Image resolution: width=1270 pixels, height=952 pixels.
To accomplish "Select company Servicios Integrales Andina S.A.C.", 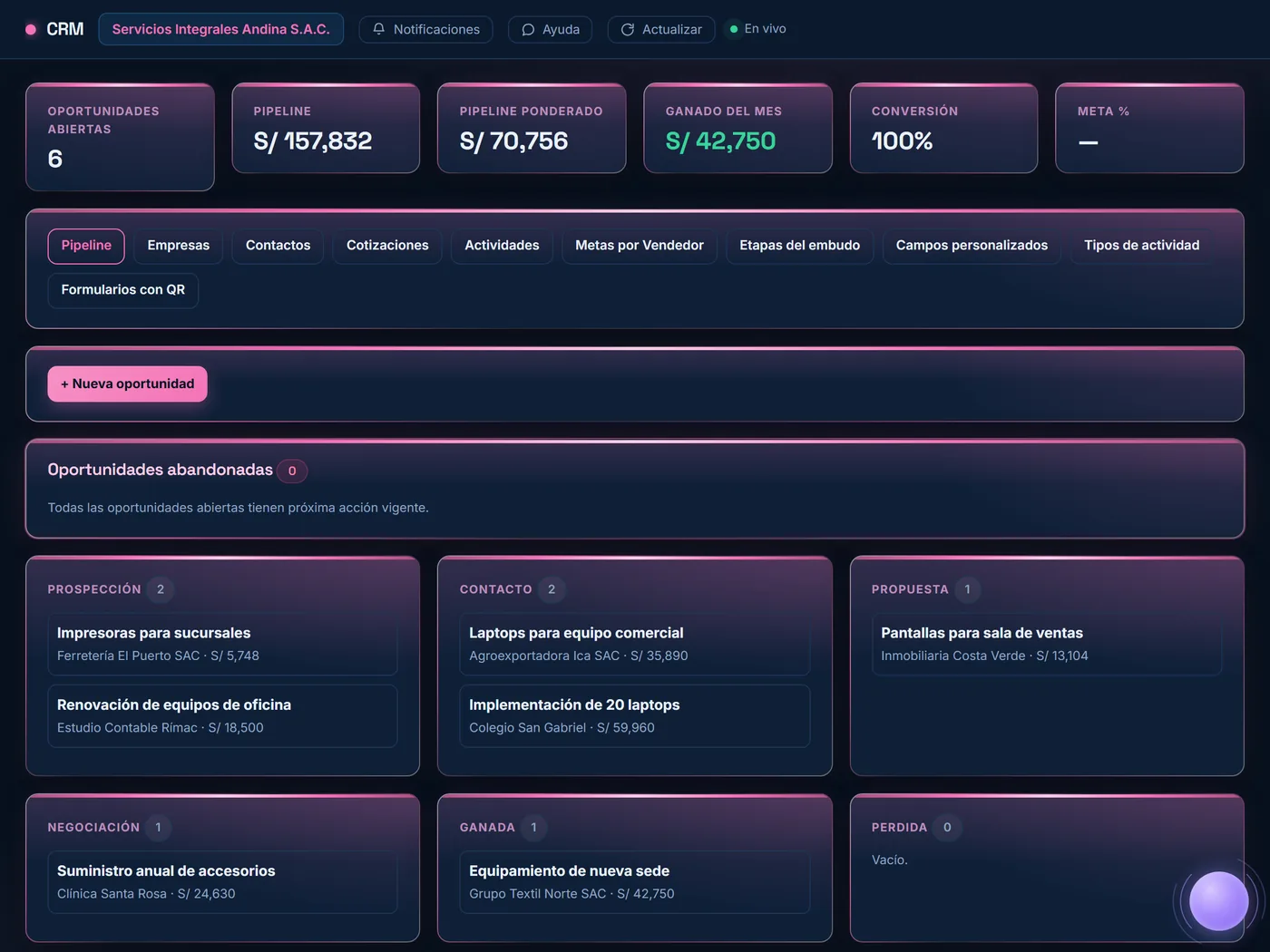I will [x=220, y=29].
